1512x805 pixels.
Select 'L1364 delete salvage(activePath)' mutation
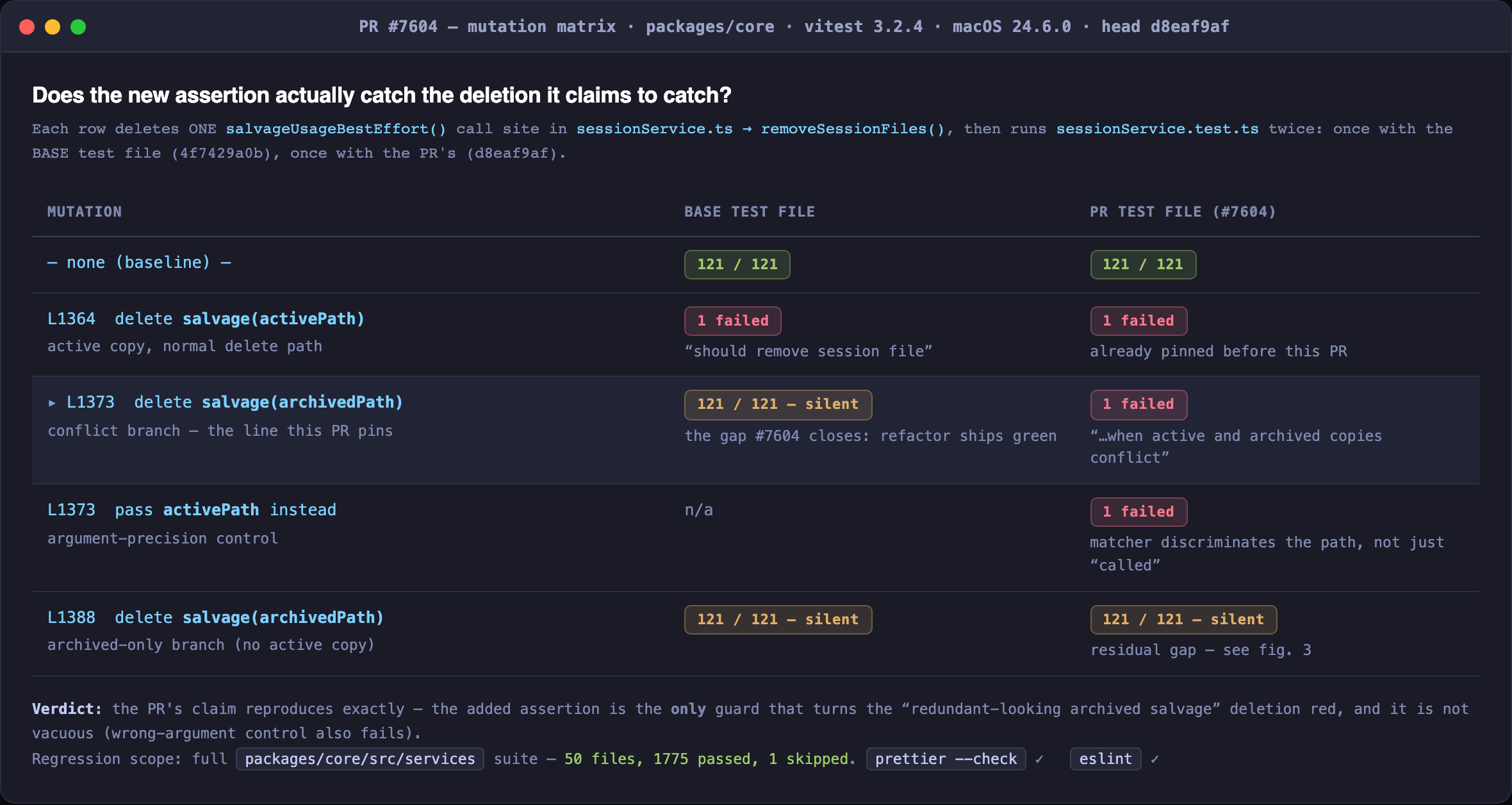pyautogui.click(x=206, y=319)
